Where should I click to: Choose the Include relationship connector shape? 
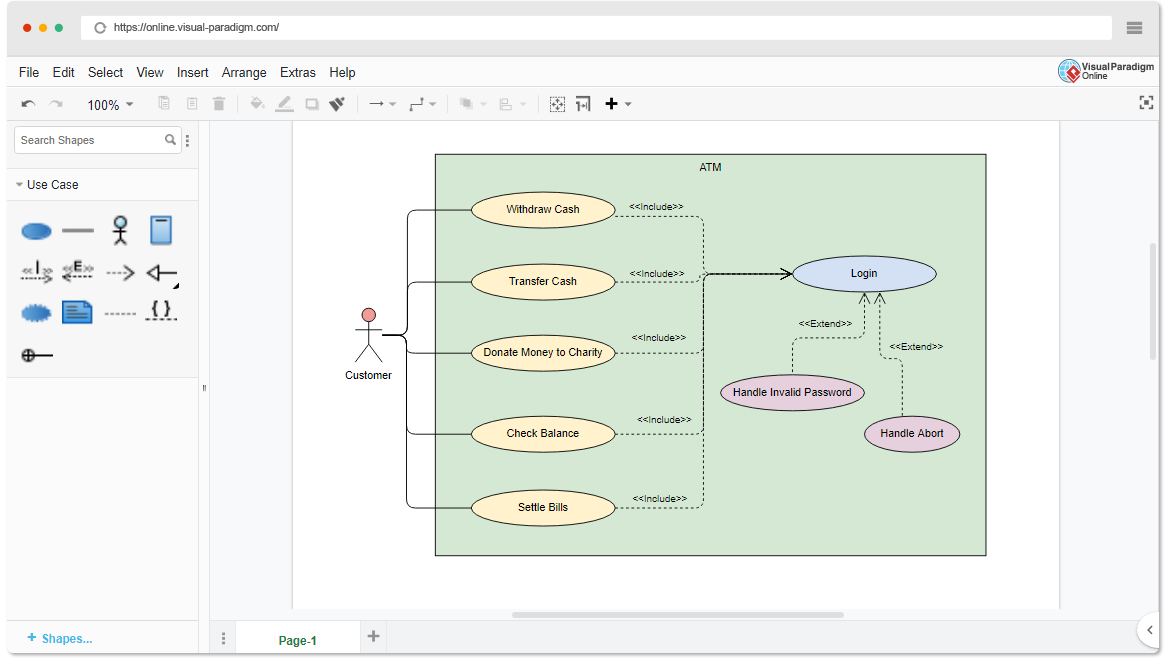click(x=37, y=272)
